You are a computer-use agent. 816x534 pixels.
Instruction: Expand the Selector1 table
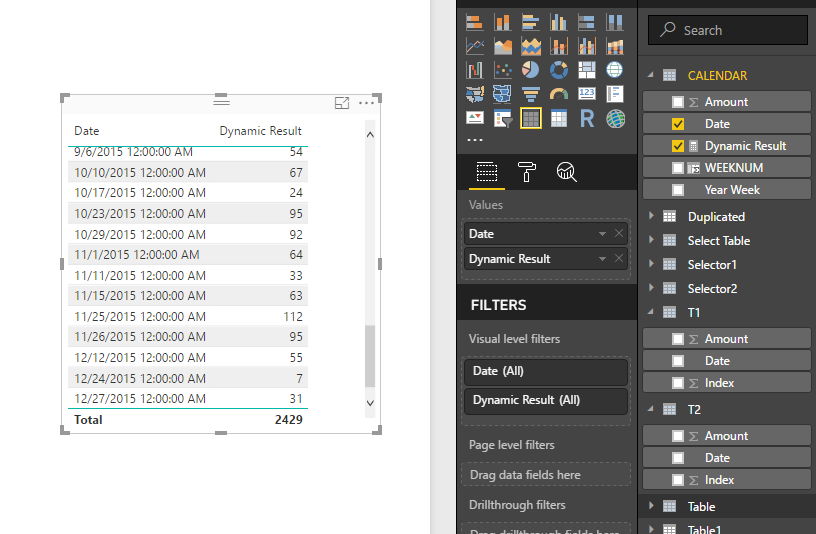651,263
